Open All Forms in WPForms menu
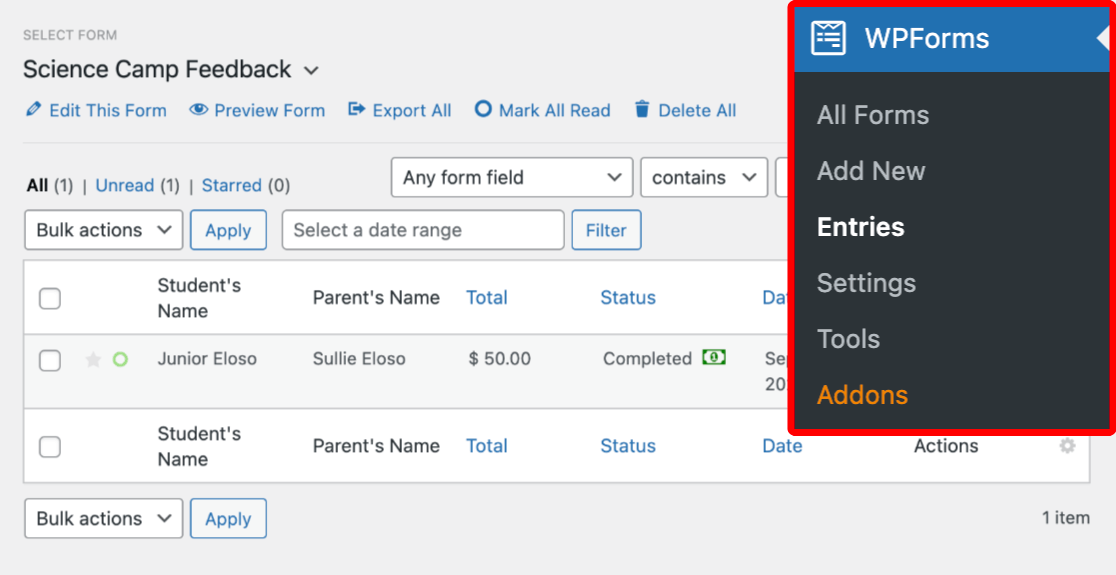The image size is (1116, 575). [873, 115]
